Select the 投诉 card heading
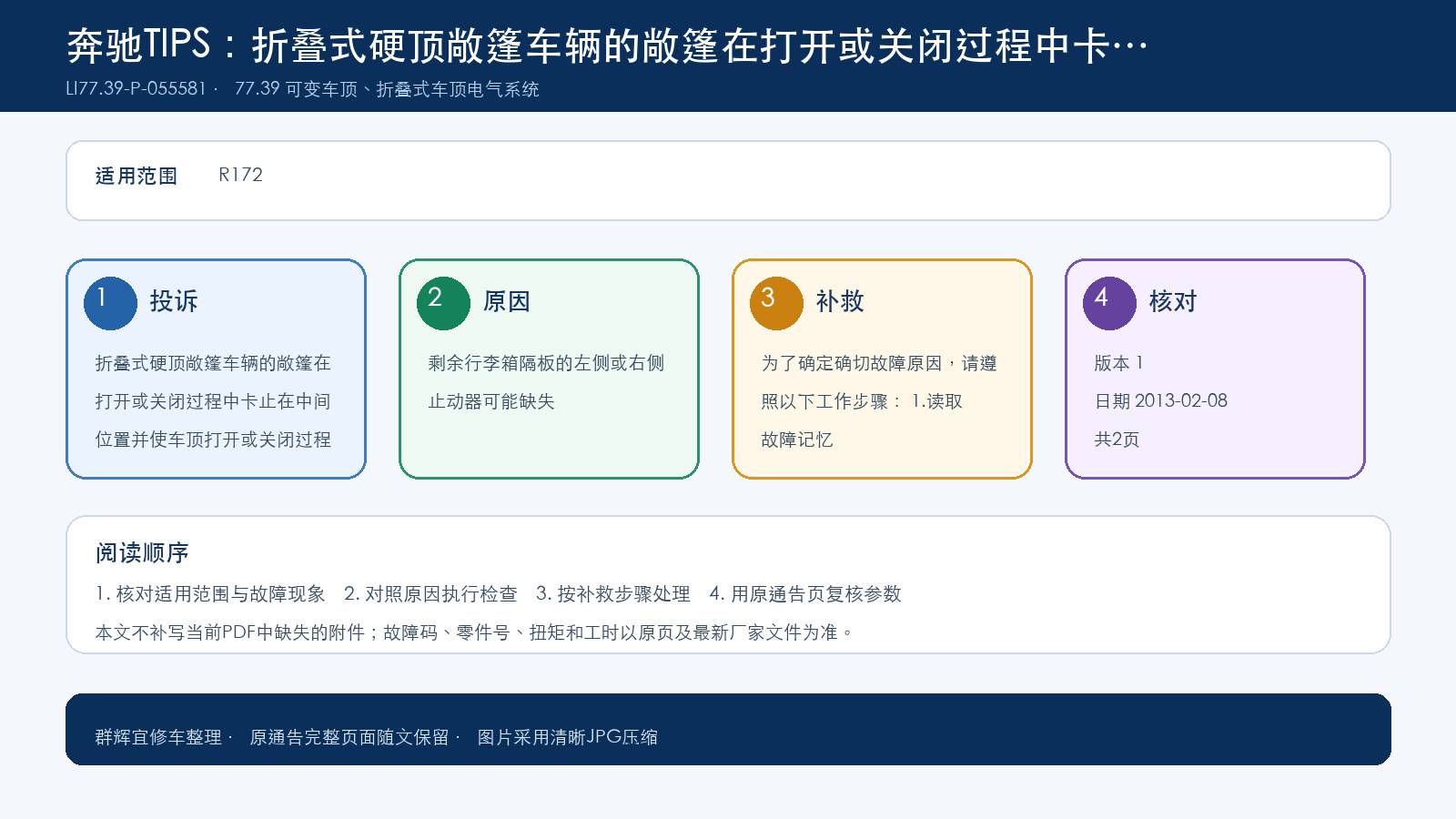 tap(174, 301)
